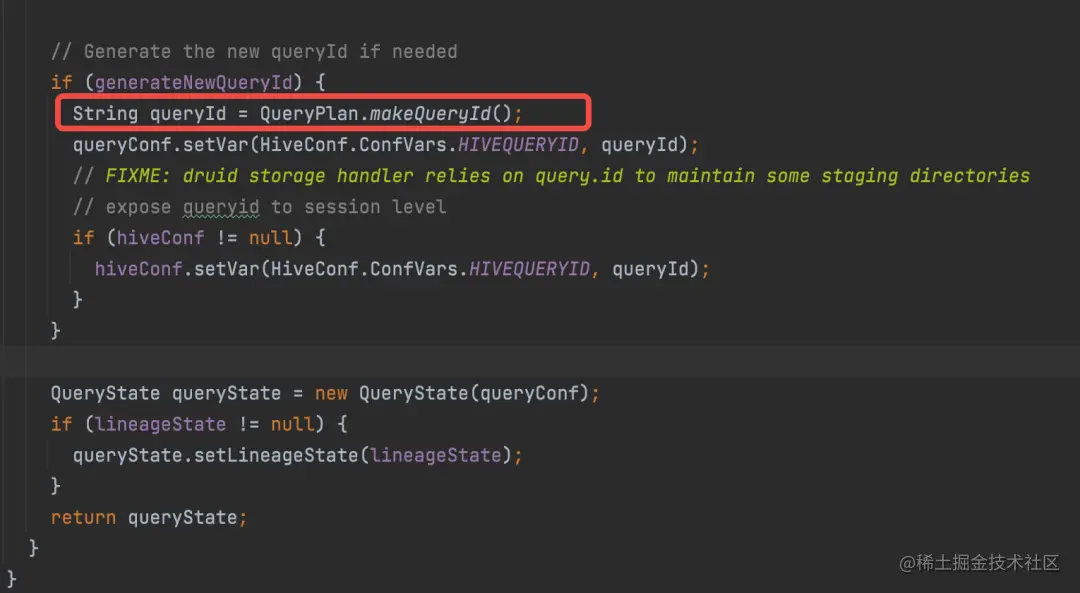The width and height of the screenshot is (1080, 593).
Task: Click 'new' keyword in QueryState construction
Action: [x=331, y=393]
